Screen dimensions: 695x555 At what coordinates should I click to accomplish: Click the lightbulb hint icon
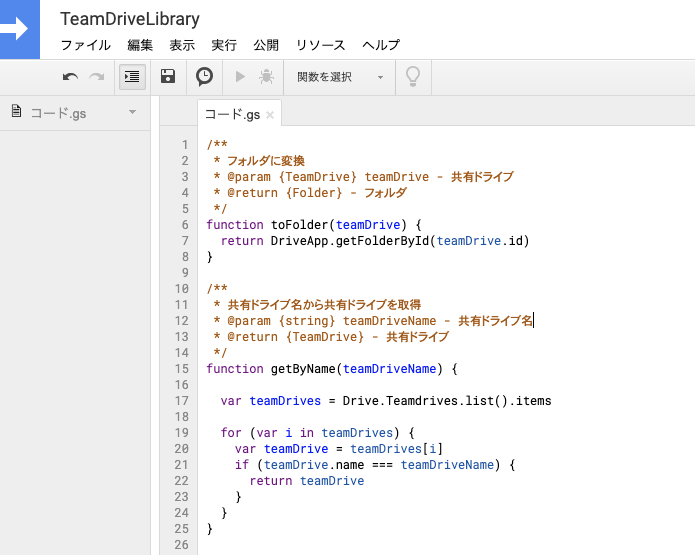pyautogui.click(x=413, y=77)
